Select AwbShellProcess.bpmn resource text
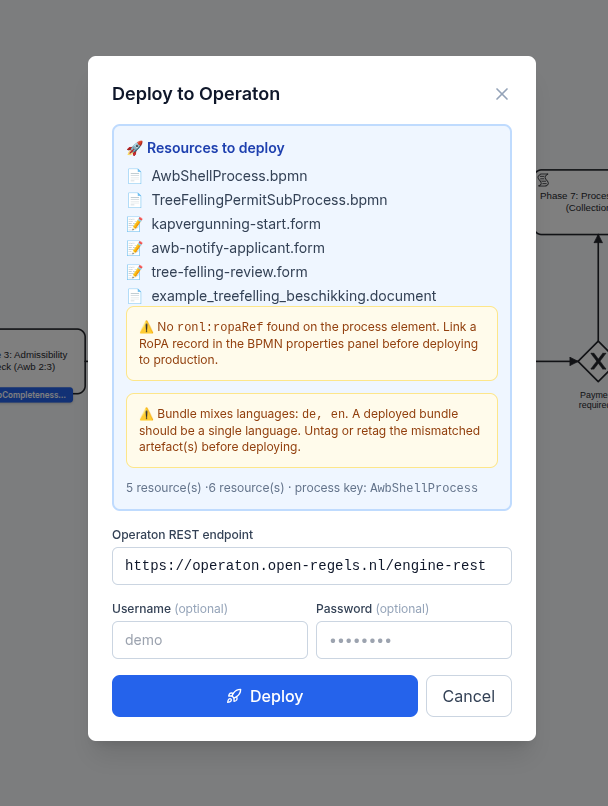Image resolution: width=608 pixels, height=806 pixels. 229,176
